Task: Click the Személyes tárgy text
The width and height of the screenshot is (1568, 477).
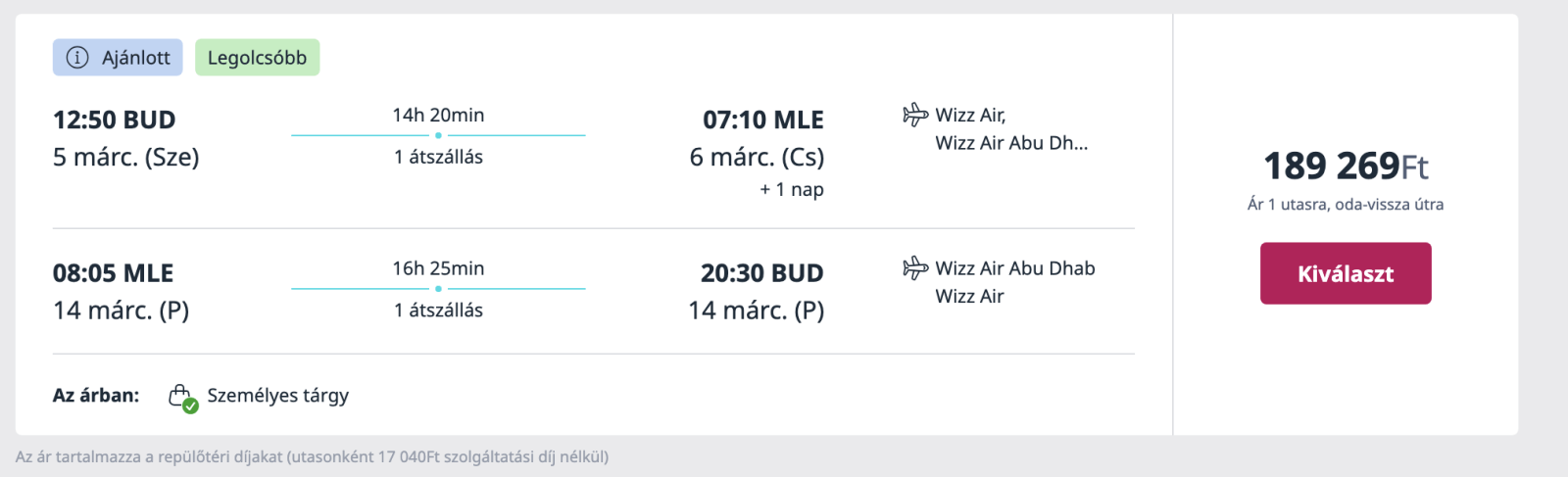Action: pyautogui.click(x=277, y=396)
